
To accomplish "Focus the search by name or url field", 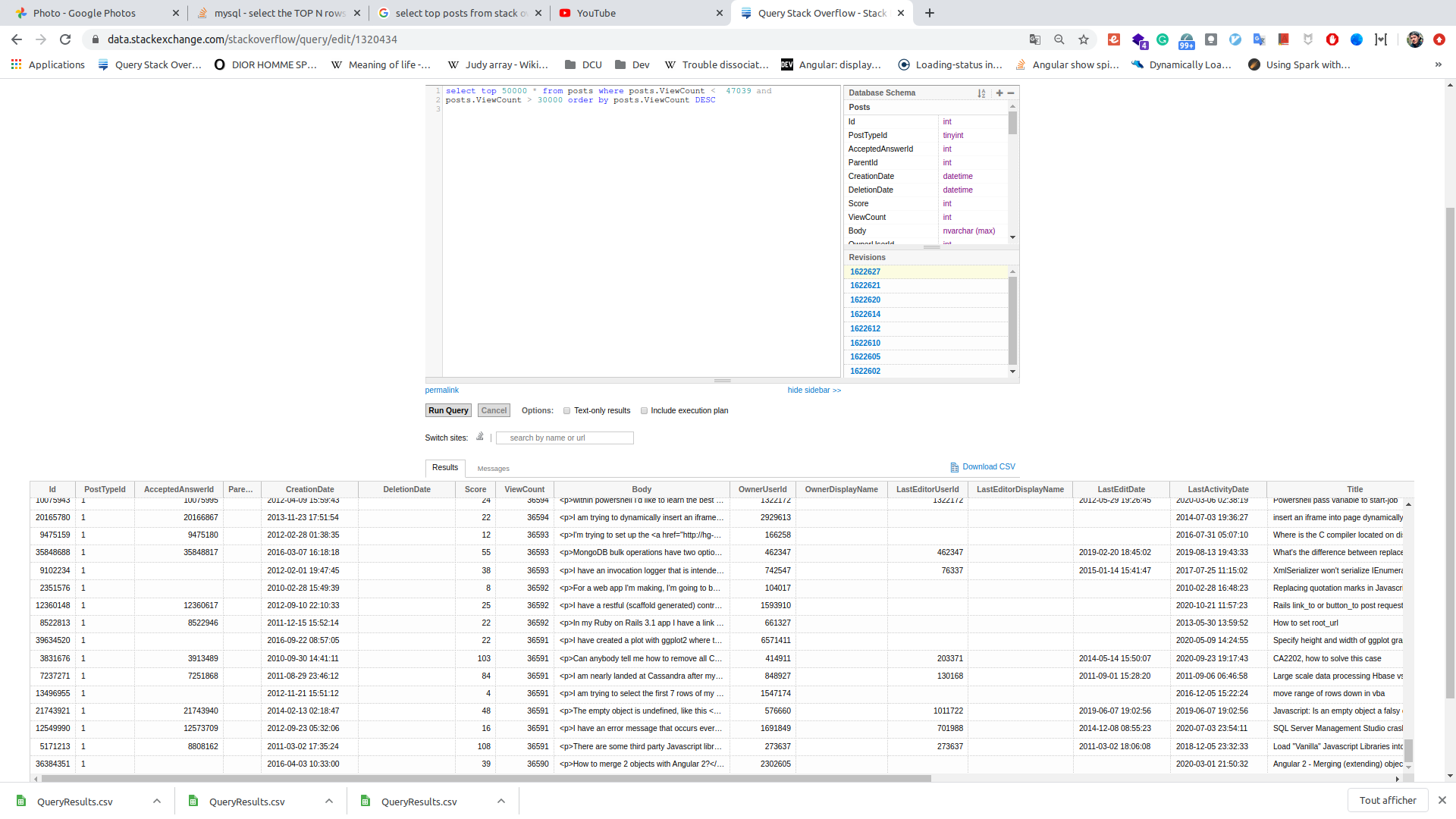I will [564, 438].
